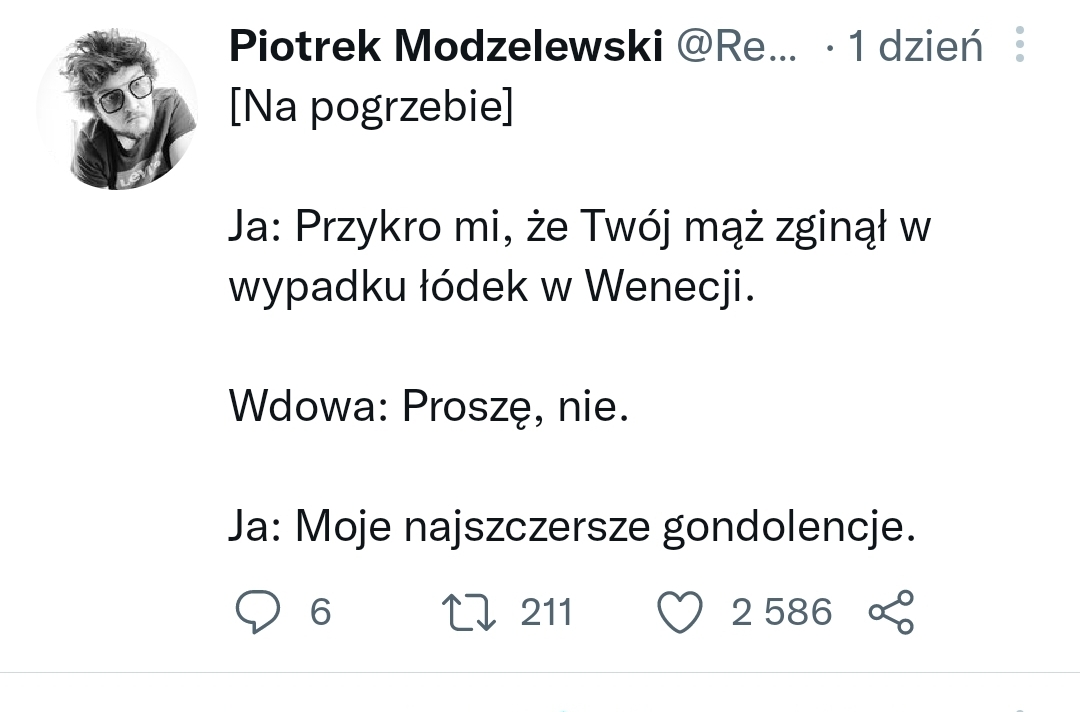Tap the share icon
Screen dimensions: 1080x712
(892, 611)
